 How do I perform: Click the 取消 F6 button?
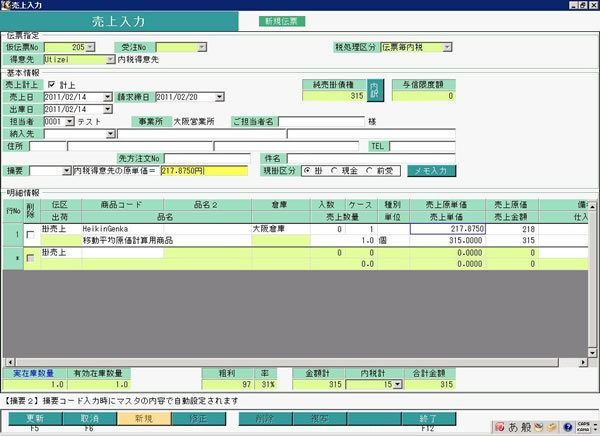[x=90, y=418]
